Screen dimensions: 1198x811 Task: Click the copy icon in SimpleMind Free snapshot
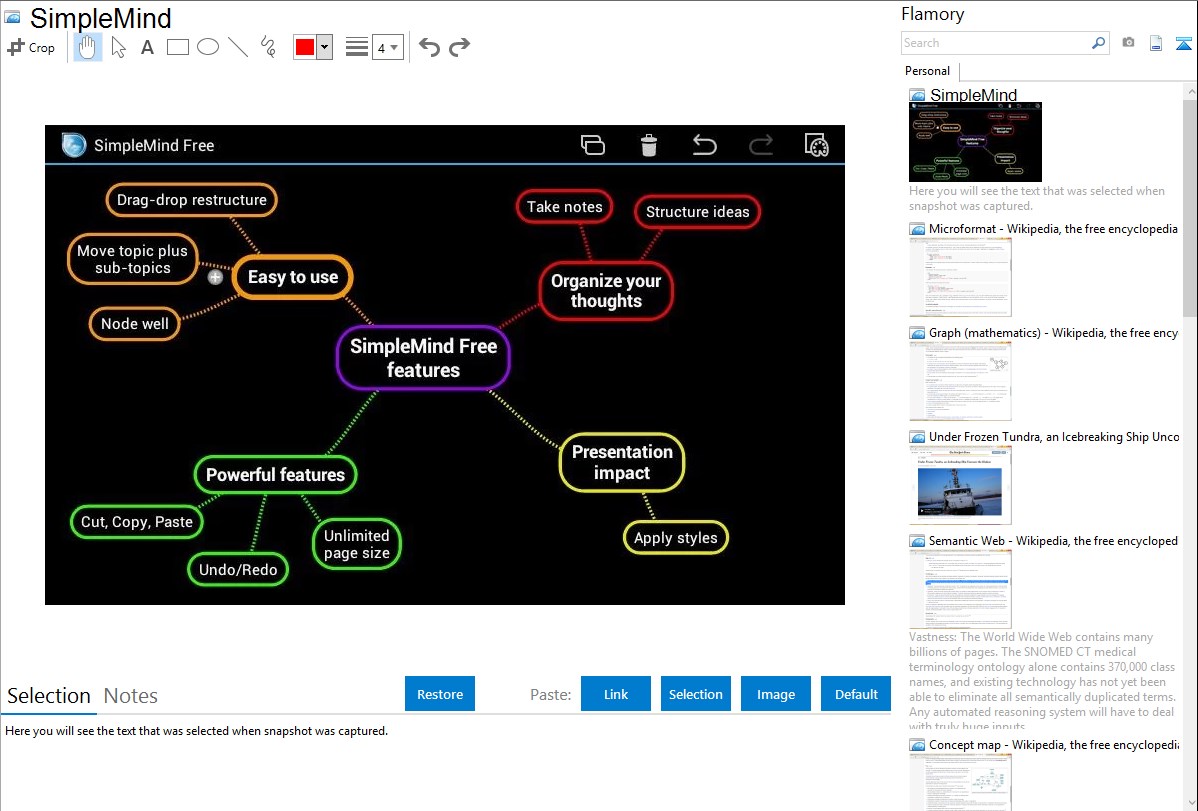593,144
